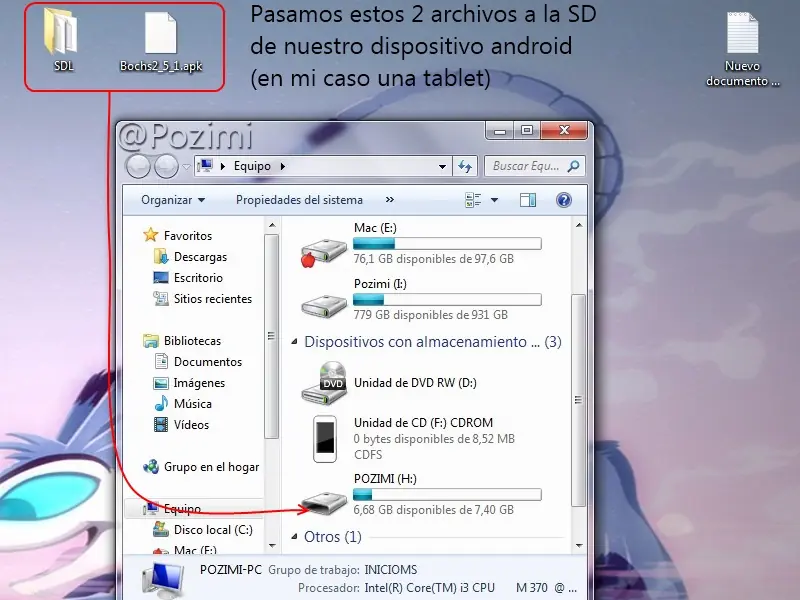Viewport: 800px width, 600px height.
Task: Open the Organizar dropdown menu
Action: tap(173, 200)
